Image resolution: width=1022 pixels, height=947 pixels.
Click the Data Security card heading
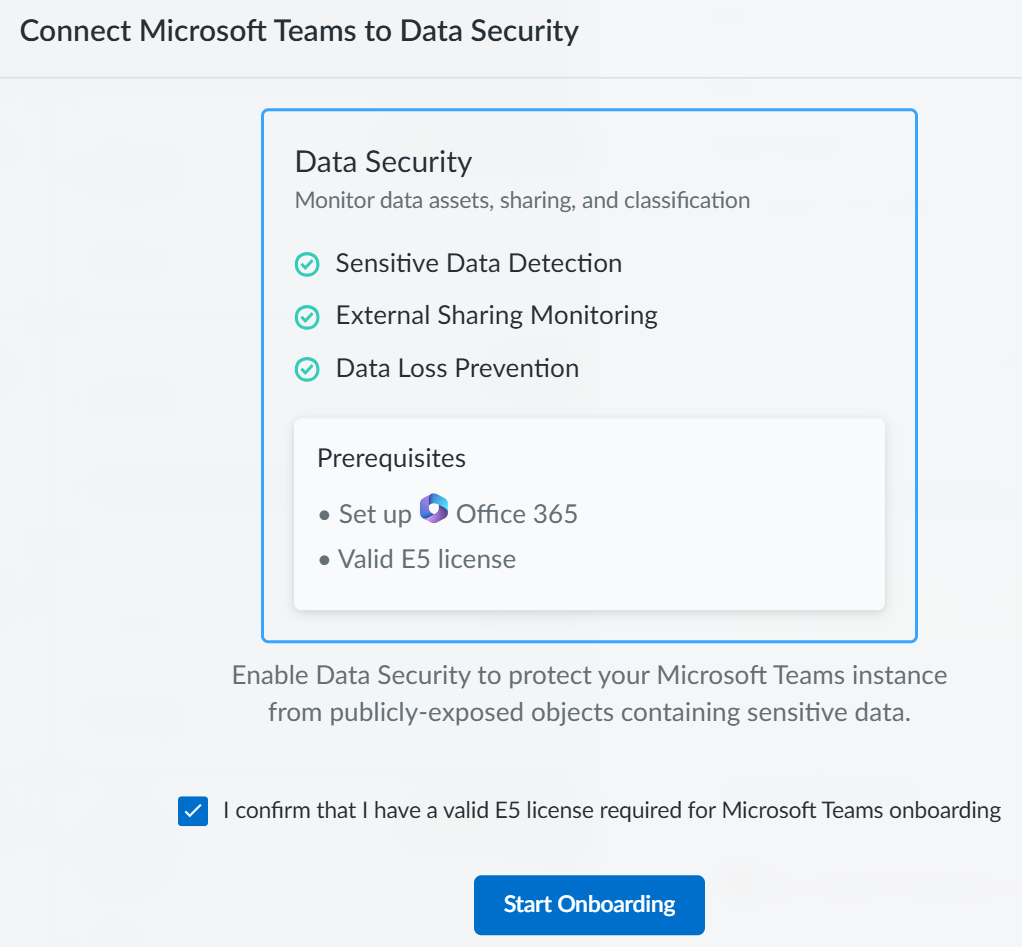[383, 162]
